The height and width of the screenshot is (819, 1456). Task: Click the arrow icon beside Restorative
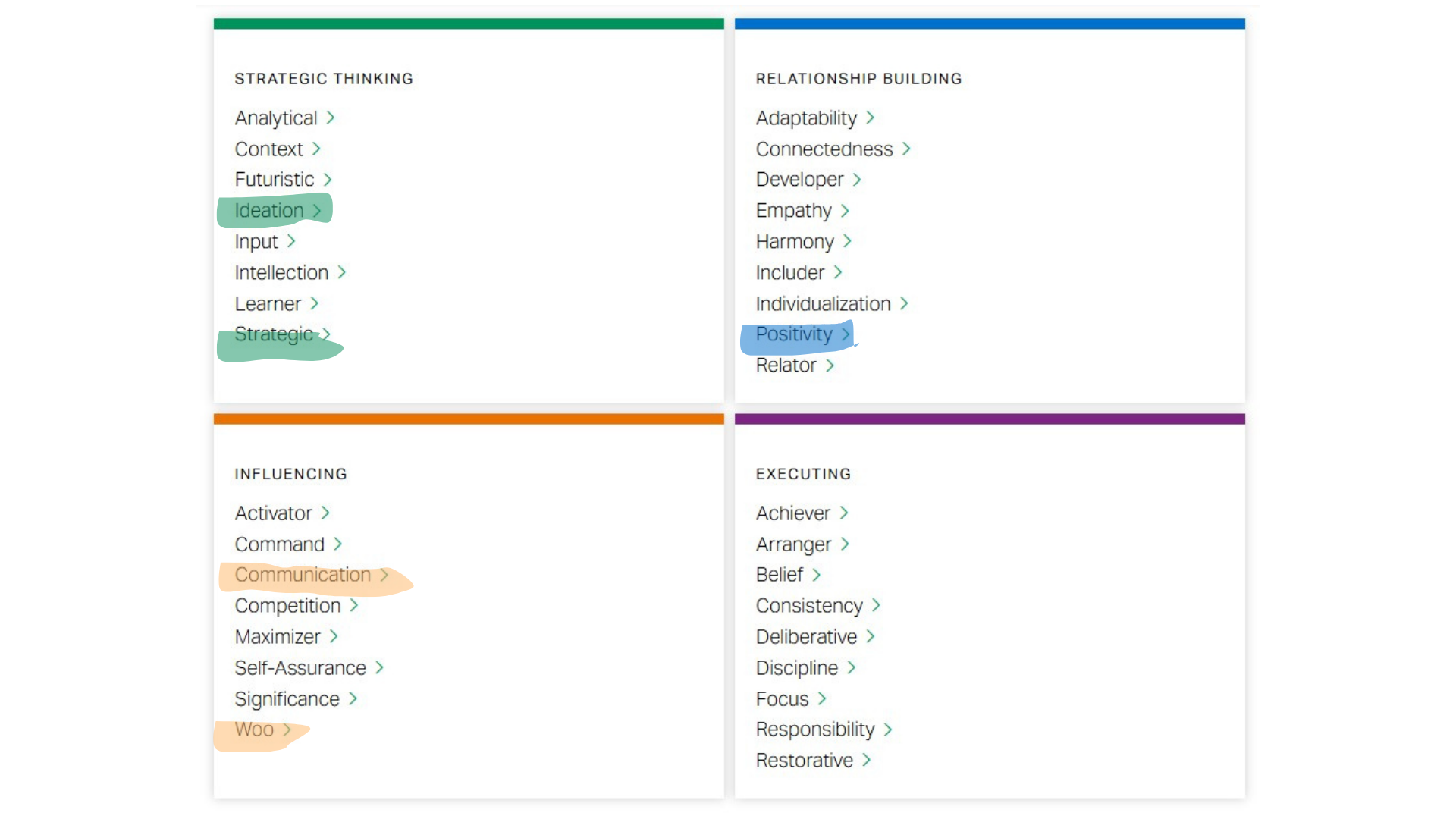(867, 760)
